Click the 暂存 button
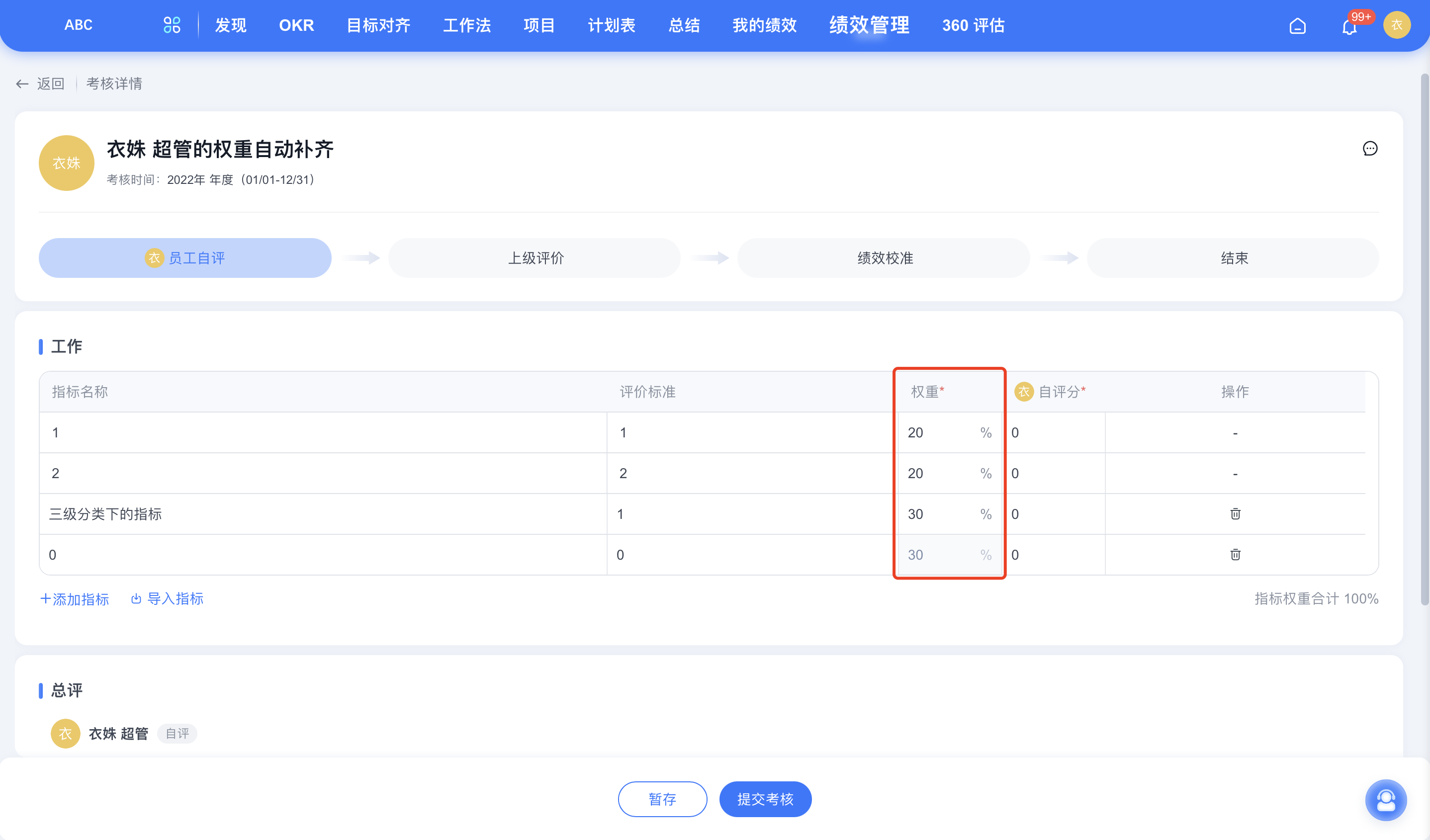1430x840 pixels. pyautogui.click(x=662, y=799)
